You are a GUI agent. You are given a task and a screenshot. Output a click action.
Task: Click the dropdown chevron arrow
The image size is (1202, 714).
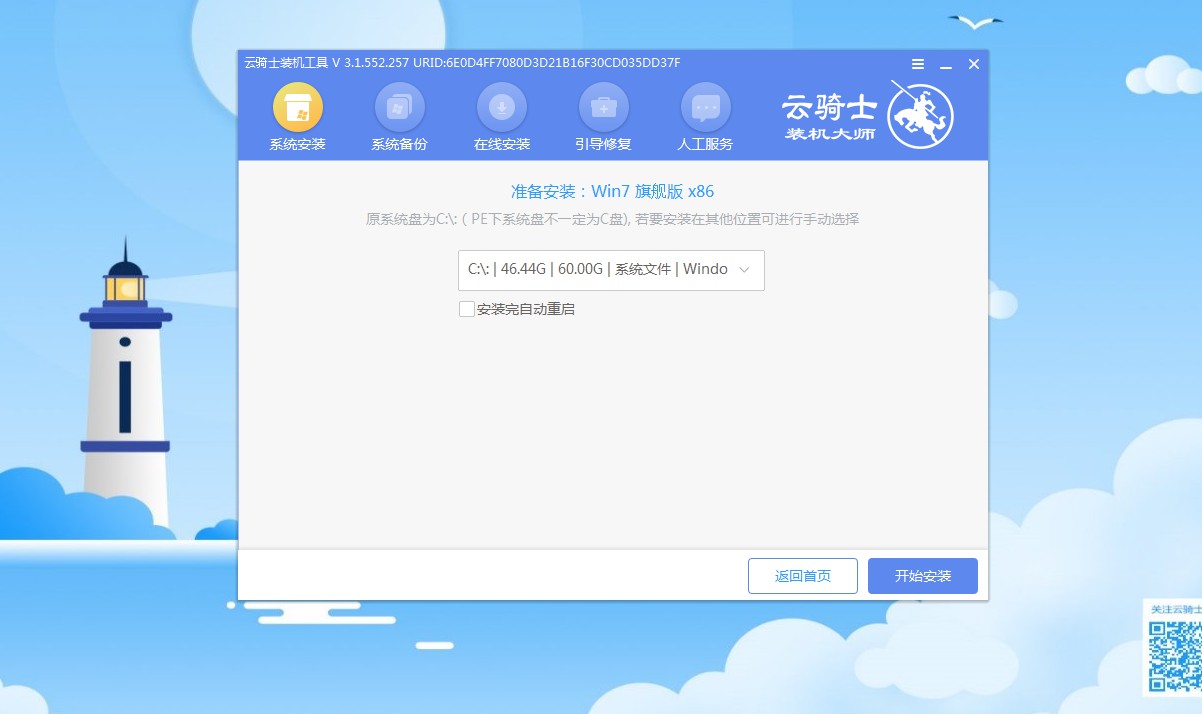[x=744, y=270]
